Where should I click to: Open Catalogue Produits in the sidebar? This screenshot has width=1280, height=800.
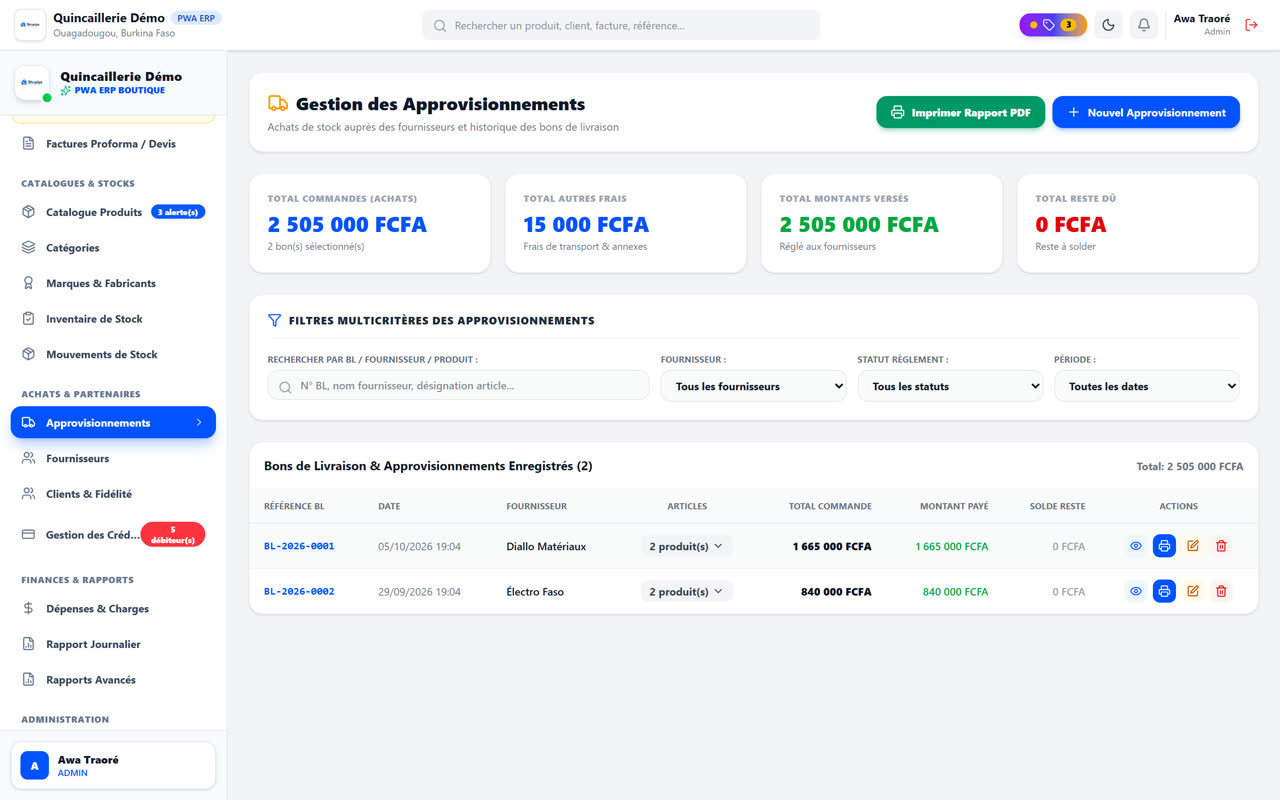pyautogui.click(x=113, y=212)
